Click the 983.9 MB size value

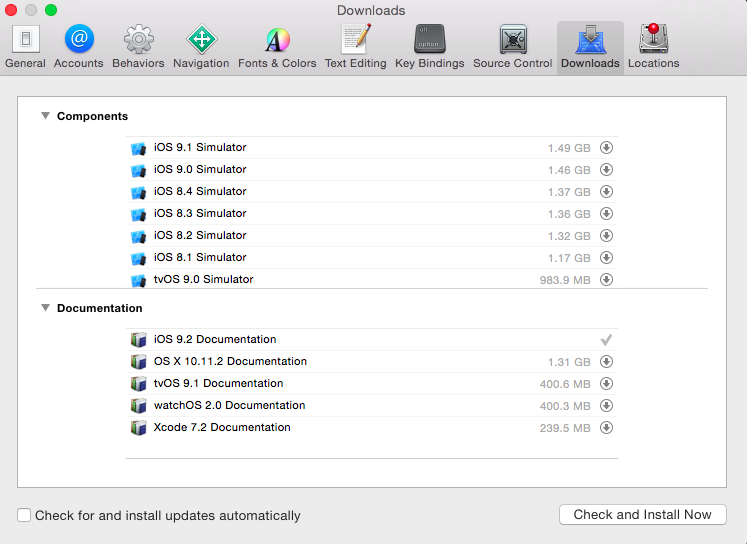coord(565,280)
